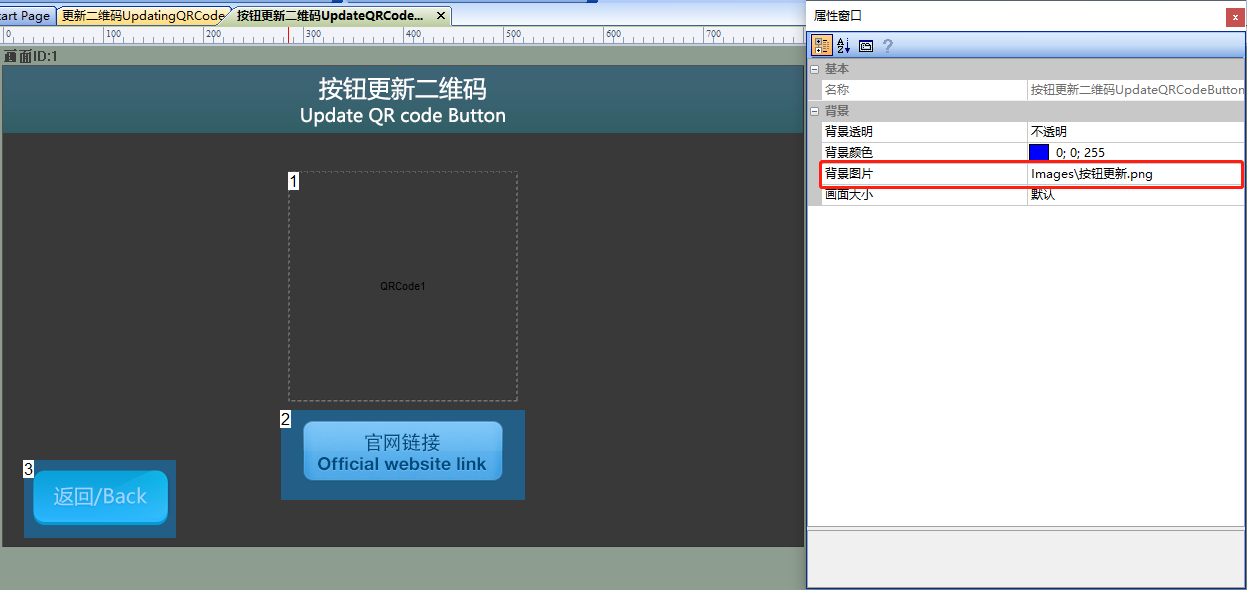
Task: Select the Alphabetical sort icon in property window
Action: point(843,46)
